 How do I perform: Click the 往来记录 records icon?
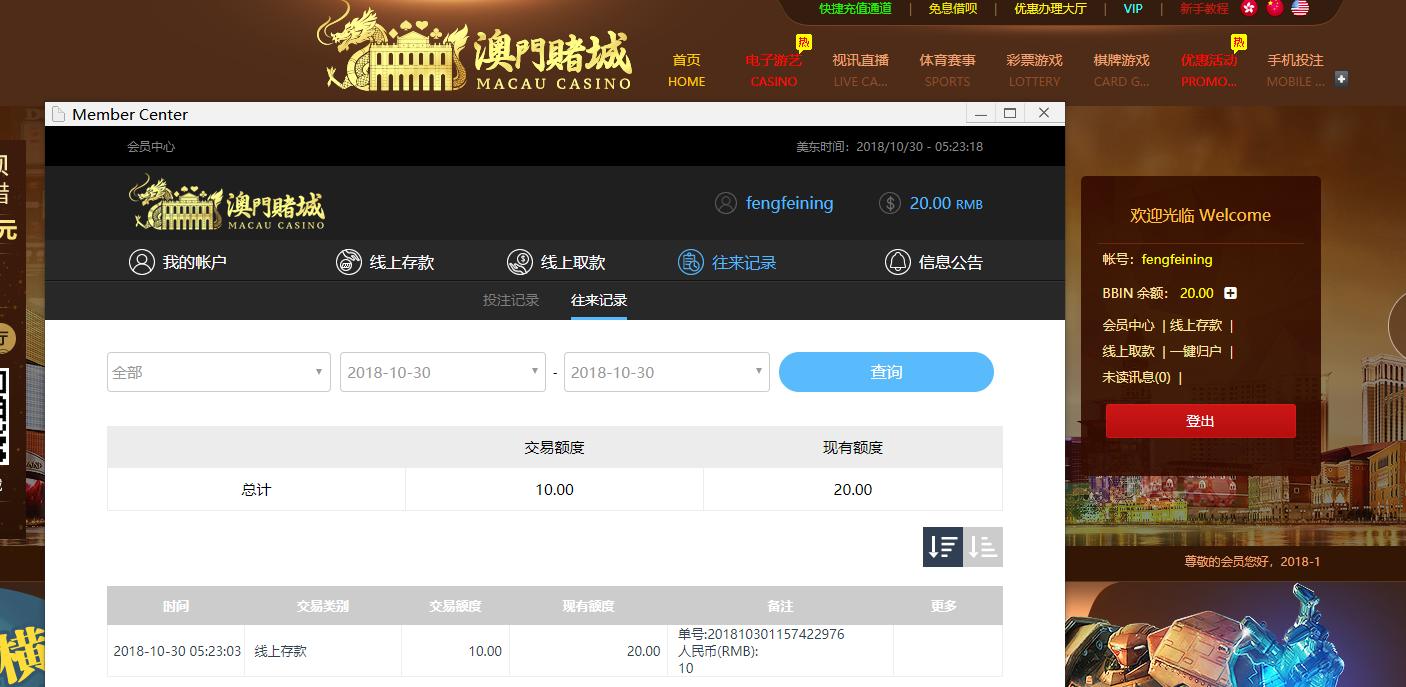pos(690,262)
